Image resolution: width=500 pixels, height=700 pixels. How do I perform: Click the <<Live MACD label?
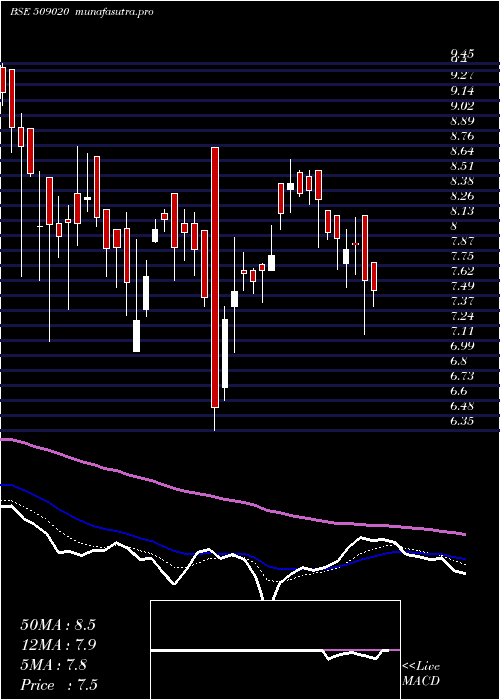coord(421,674)
